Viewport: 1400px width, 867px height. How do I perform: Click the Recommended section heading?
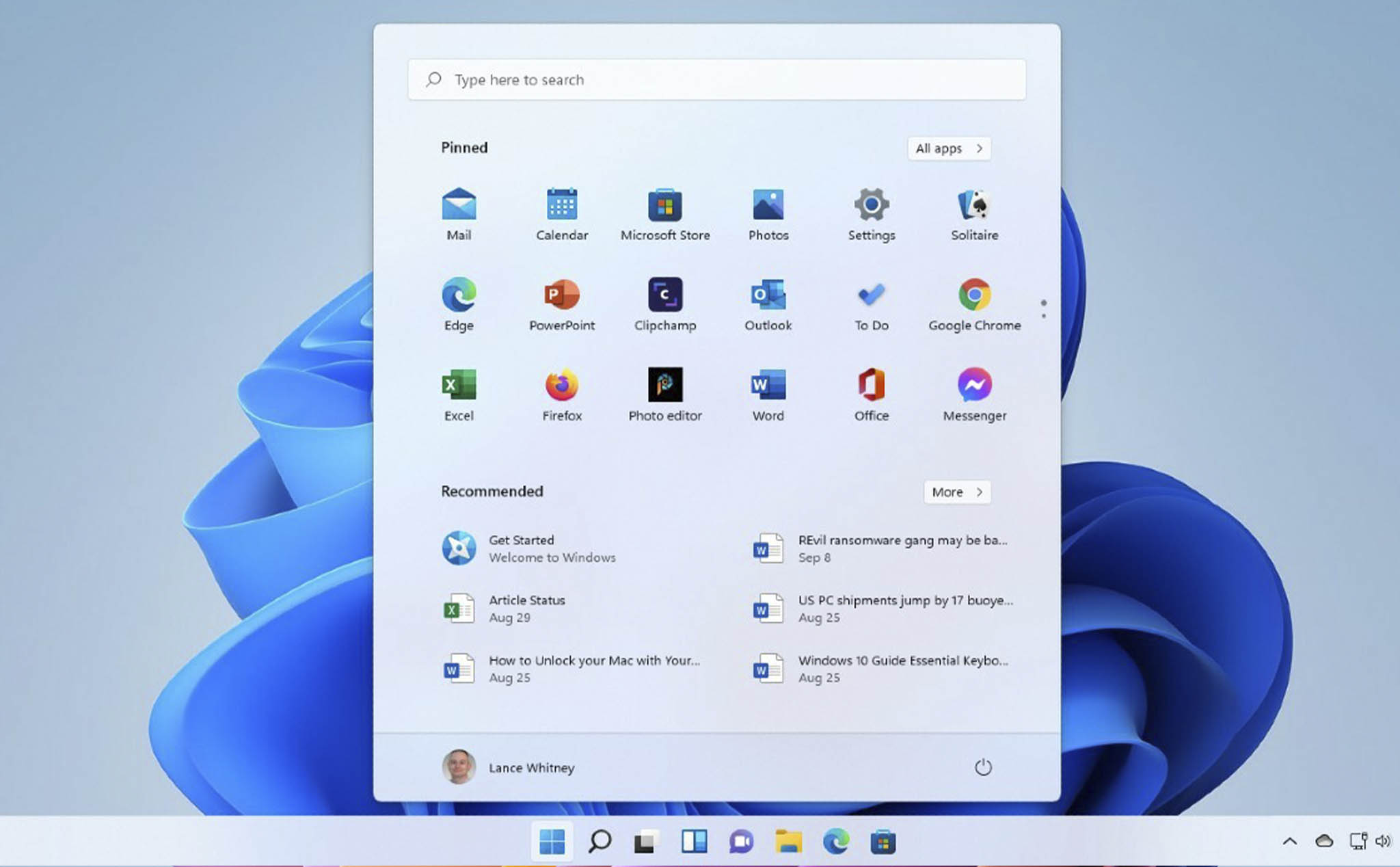[492, 491]
